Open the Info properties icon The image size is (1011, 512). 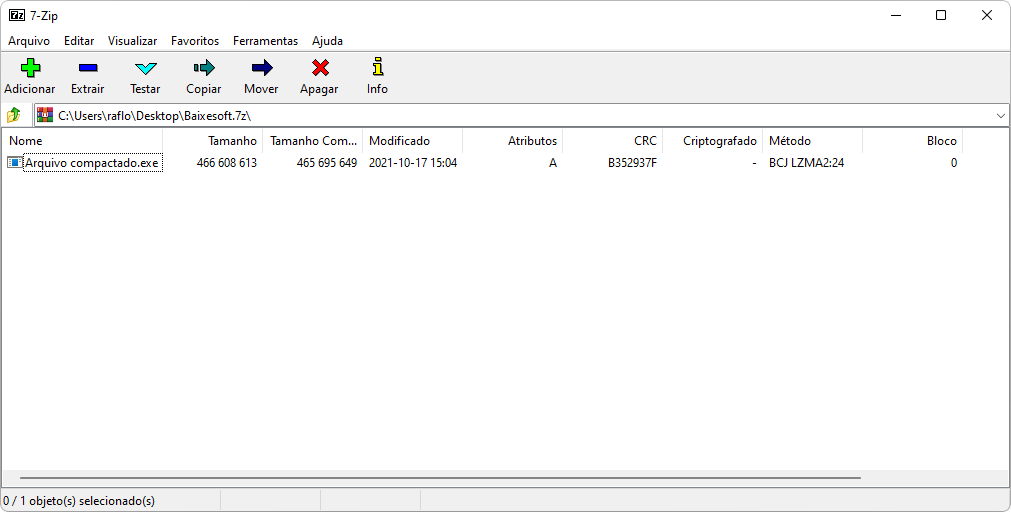[377, 69]
